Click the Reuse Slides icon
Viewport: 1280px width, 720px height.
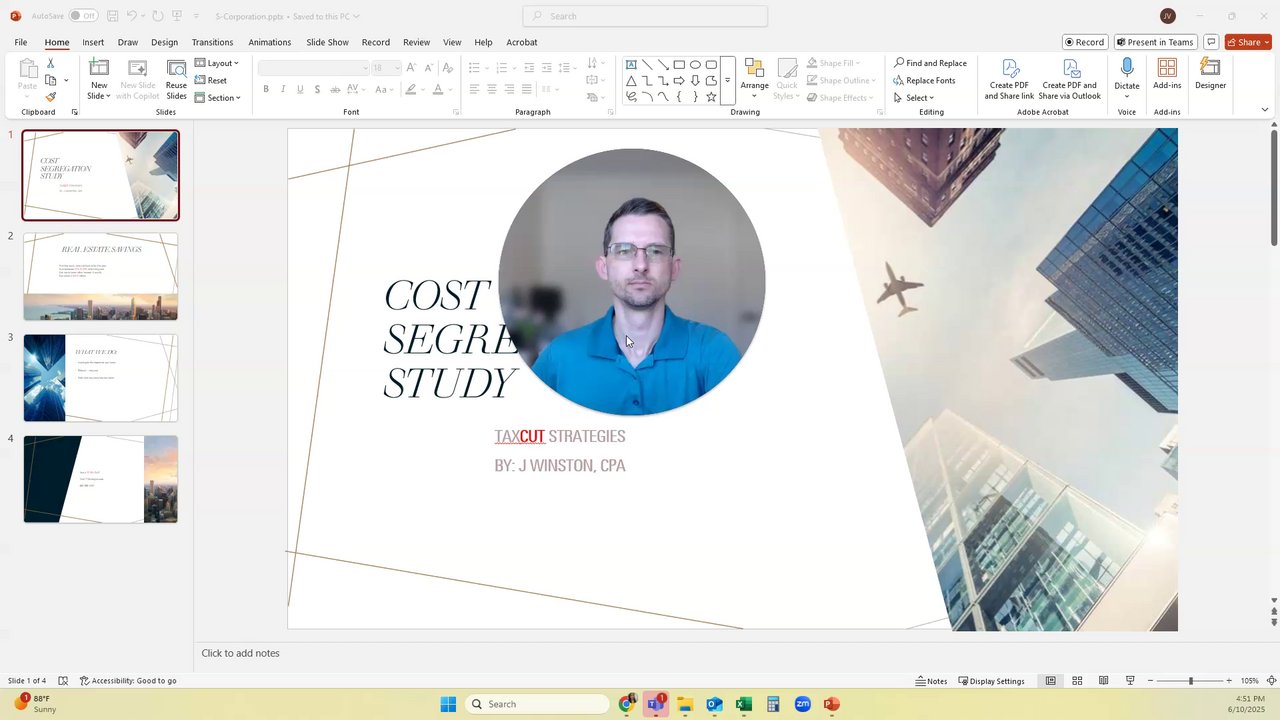[x=176, y=79]
